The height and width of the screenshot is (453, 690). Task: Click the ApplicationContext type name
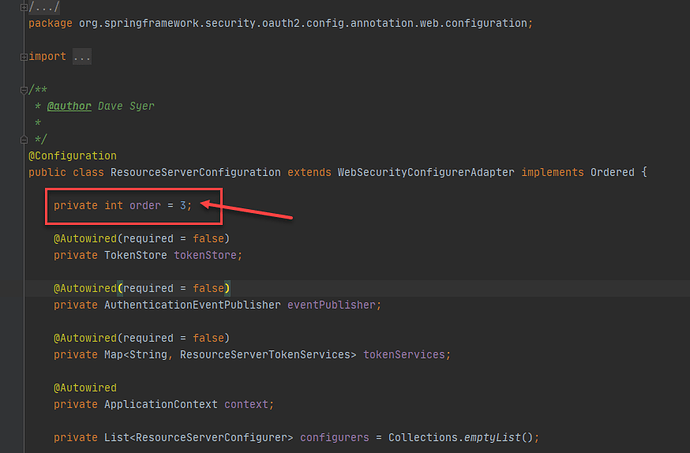point(161,405)
